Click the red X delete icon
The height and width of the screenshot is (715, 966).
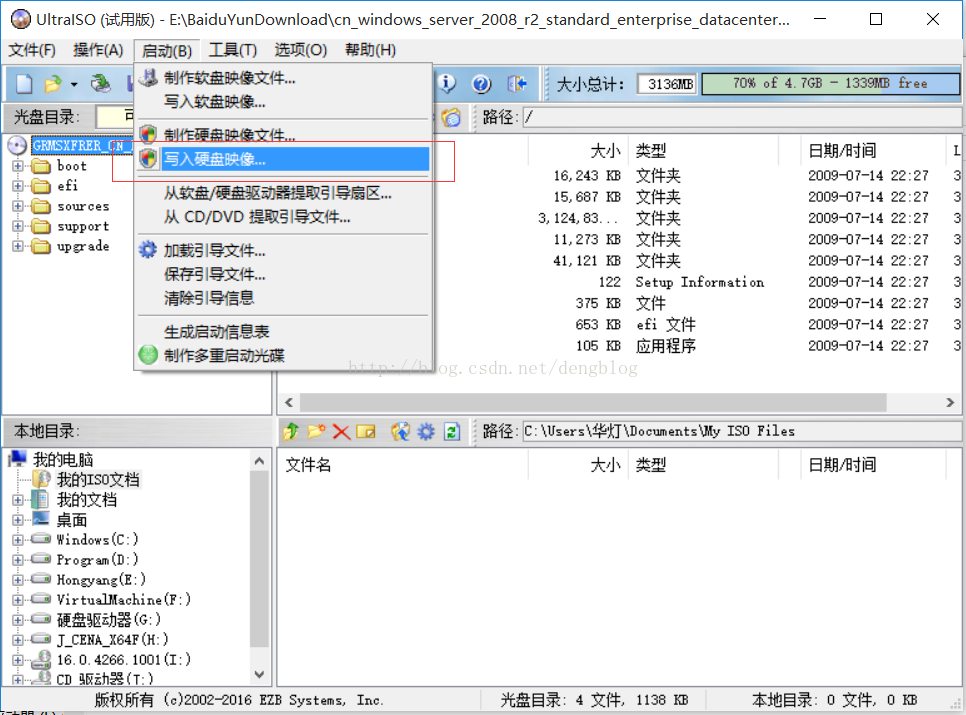click(341, 432)
